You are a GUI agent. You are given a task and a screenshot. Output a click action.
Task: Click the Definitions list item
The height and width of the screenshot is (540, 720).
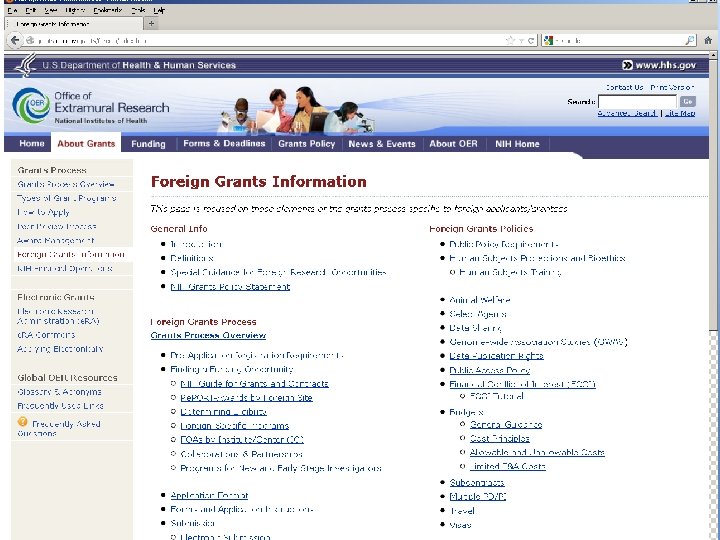pos(191,258)
